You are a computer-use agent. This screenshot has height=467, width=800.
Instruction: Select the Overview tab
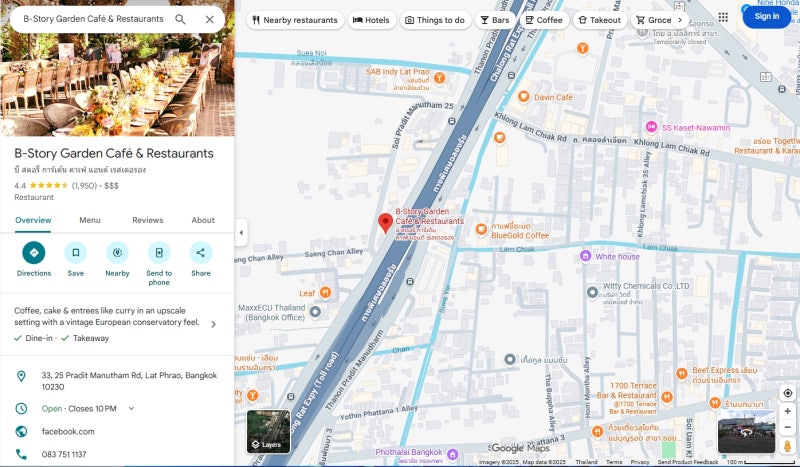coord(33,220)
